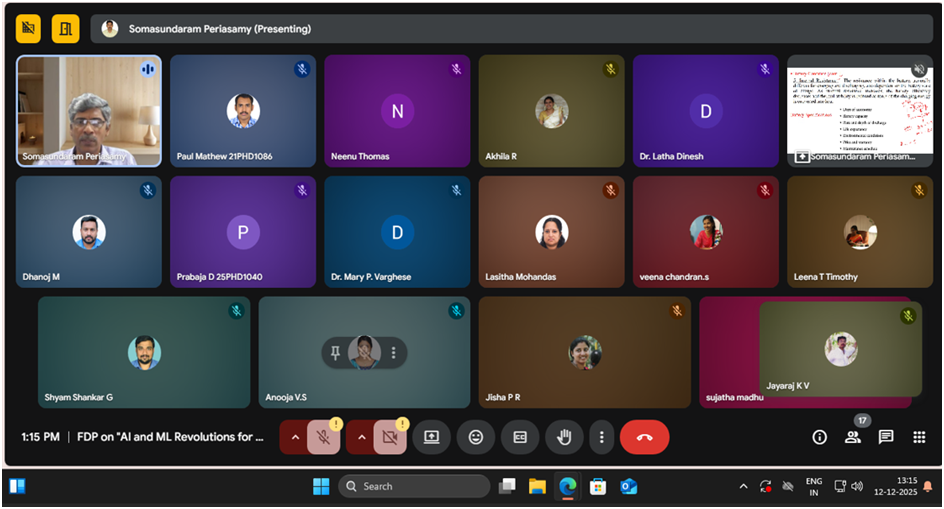Pin Anooja V.S tile using pin icon
The height and width of the screenshot is (509, 944).
point(337,352)
